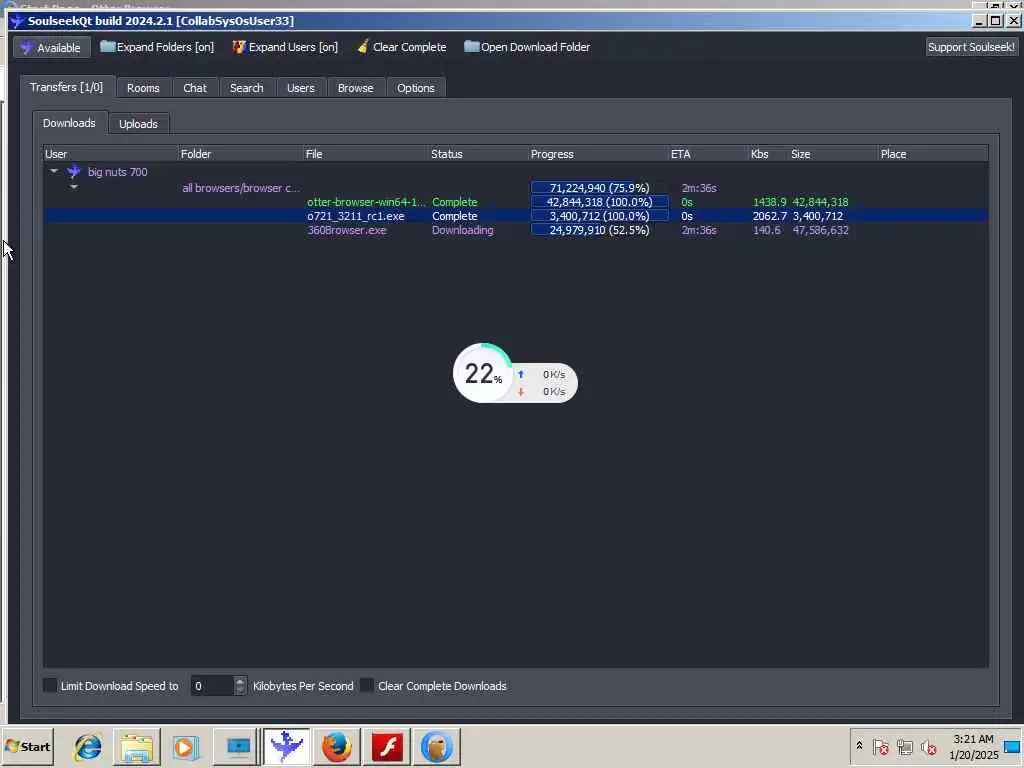The image size is (1024, 768).
Task: Sort by the Folder column header
Action: 240,154
